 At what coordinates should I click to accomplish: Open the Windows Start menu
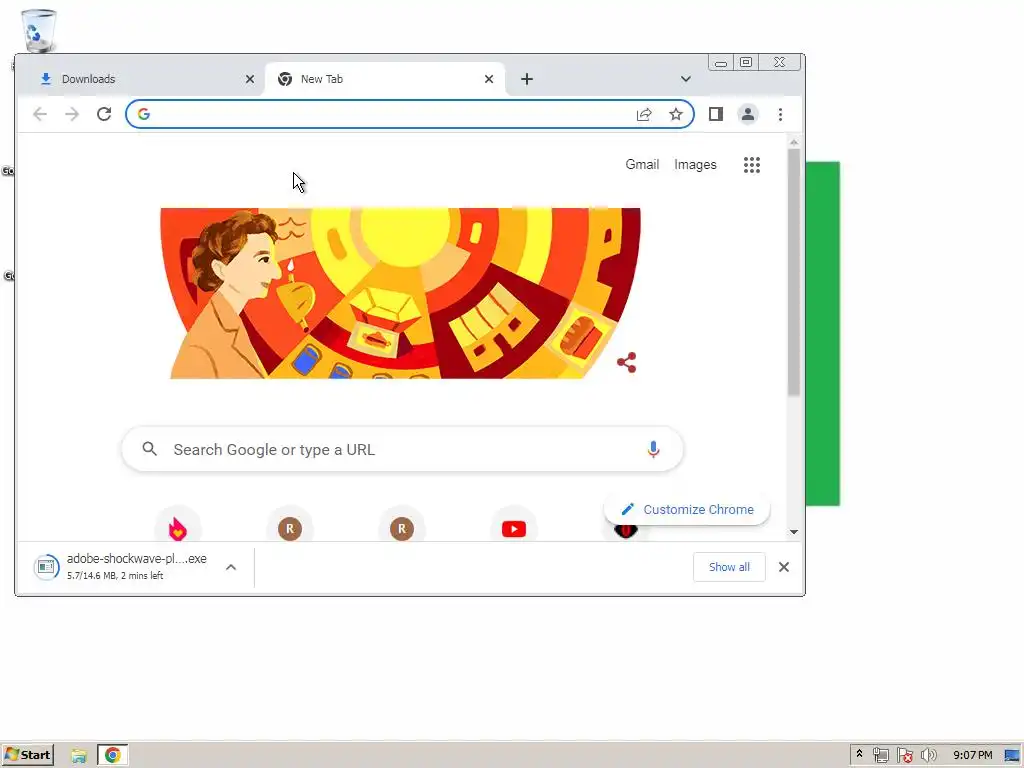[28, 755]
